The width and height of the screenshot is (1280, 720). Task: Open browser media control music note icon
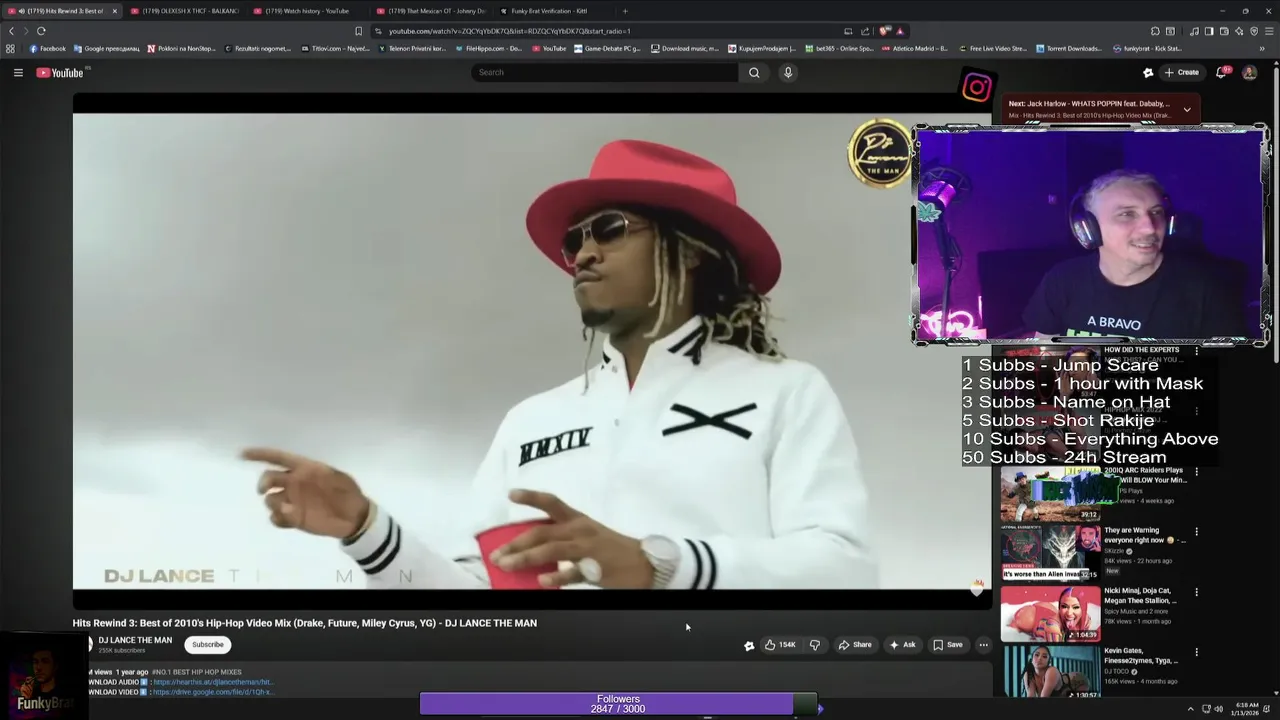coord(1194,31)
